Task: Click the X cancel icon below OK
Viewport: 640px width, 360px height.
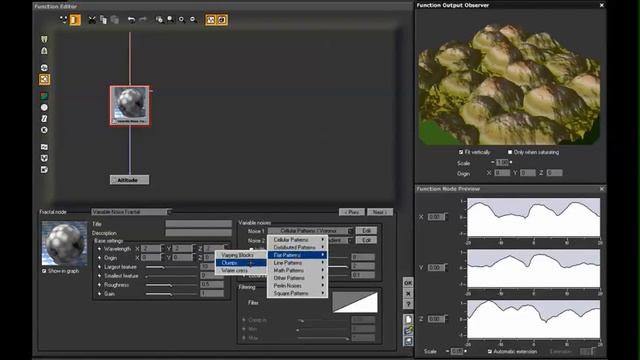Action: 408,293
